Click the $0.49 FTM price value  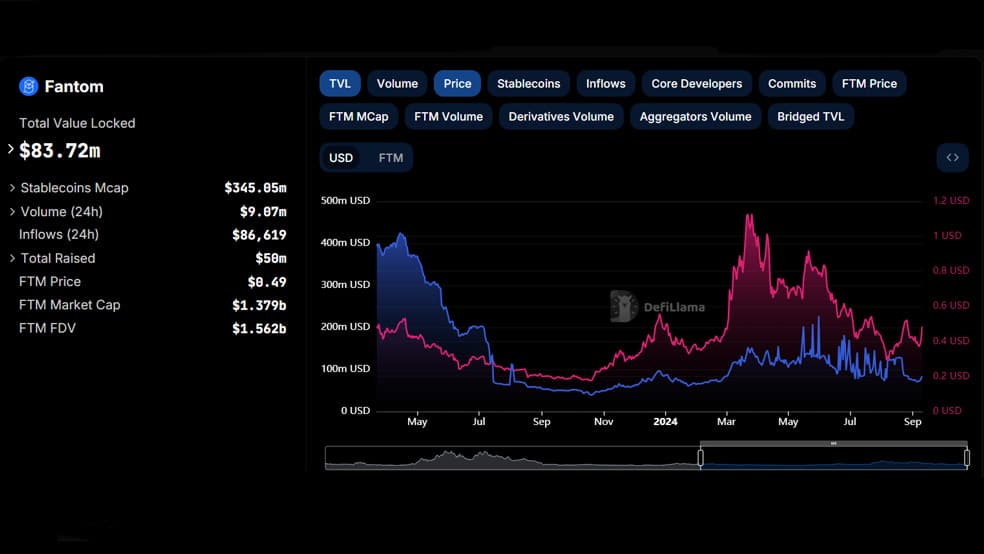click(267, 282)
